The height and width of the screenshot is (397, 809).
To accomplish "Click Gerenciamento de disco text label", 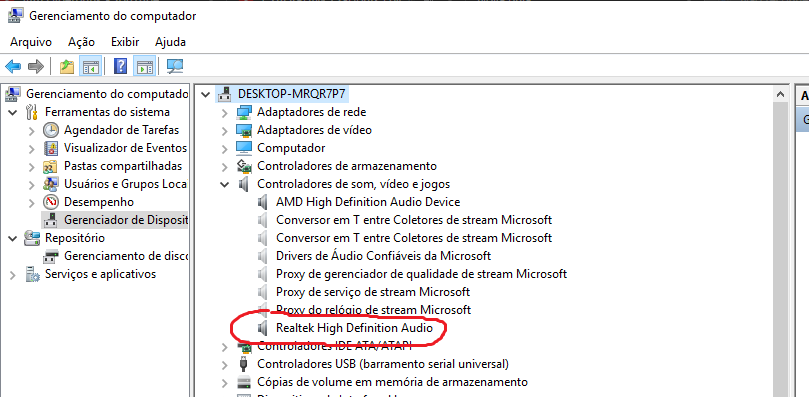I will [x=126, y=256].
